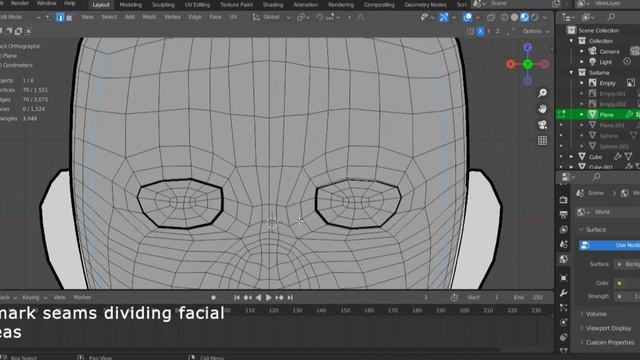Enable material preview shading mode
Image resolution: width=640 pixels, height=360 pixels.
[x=524, y=17]
